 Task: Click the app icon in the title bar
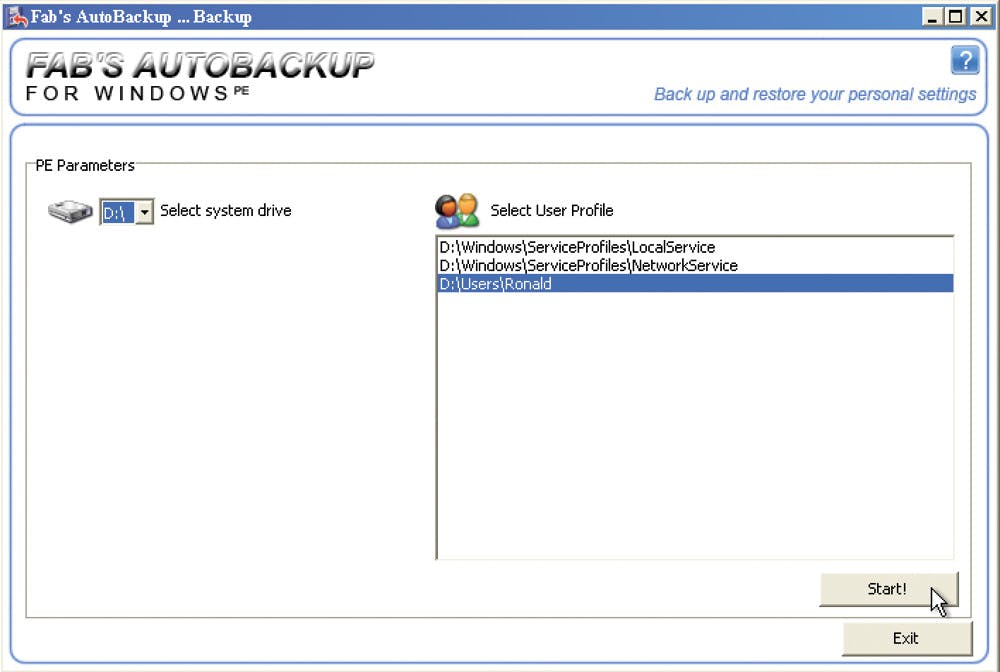(x=16, y=17)
